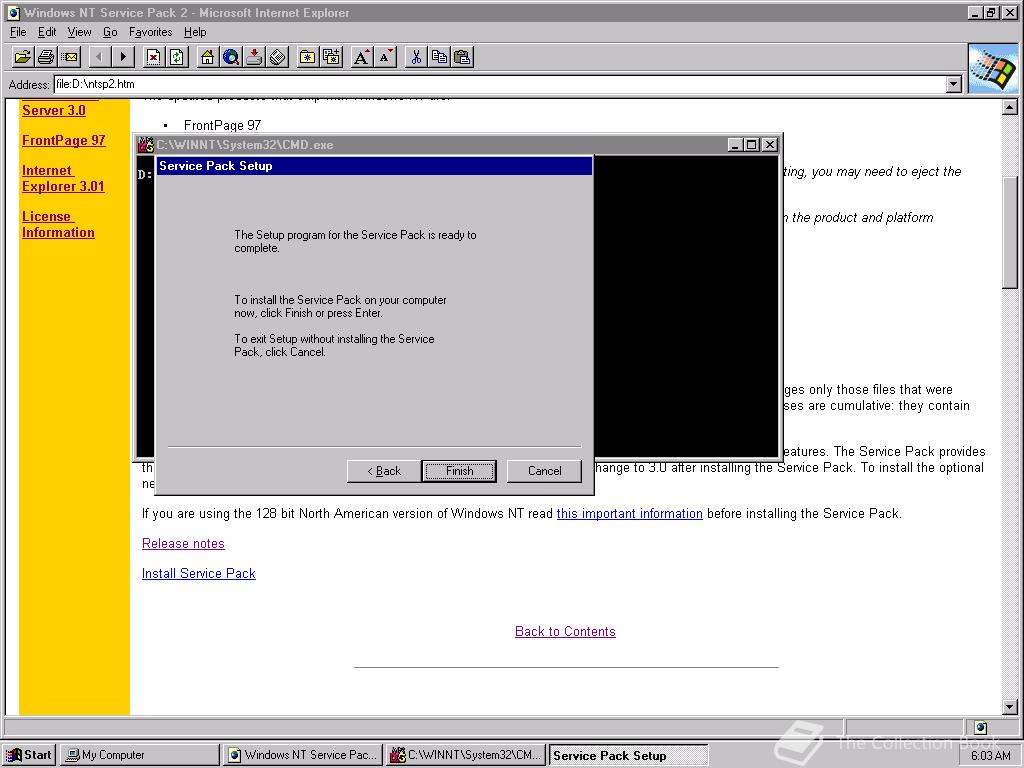Increase font size with larger A icon
This screenshot has height=768, width=1024.
click(x=361, y=57)
